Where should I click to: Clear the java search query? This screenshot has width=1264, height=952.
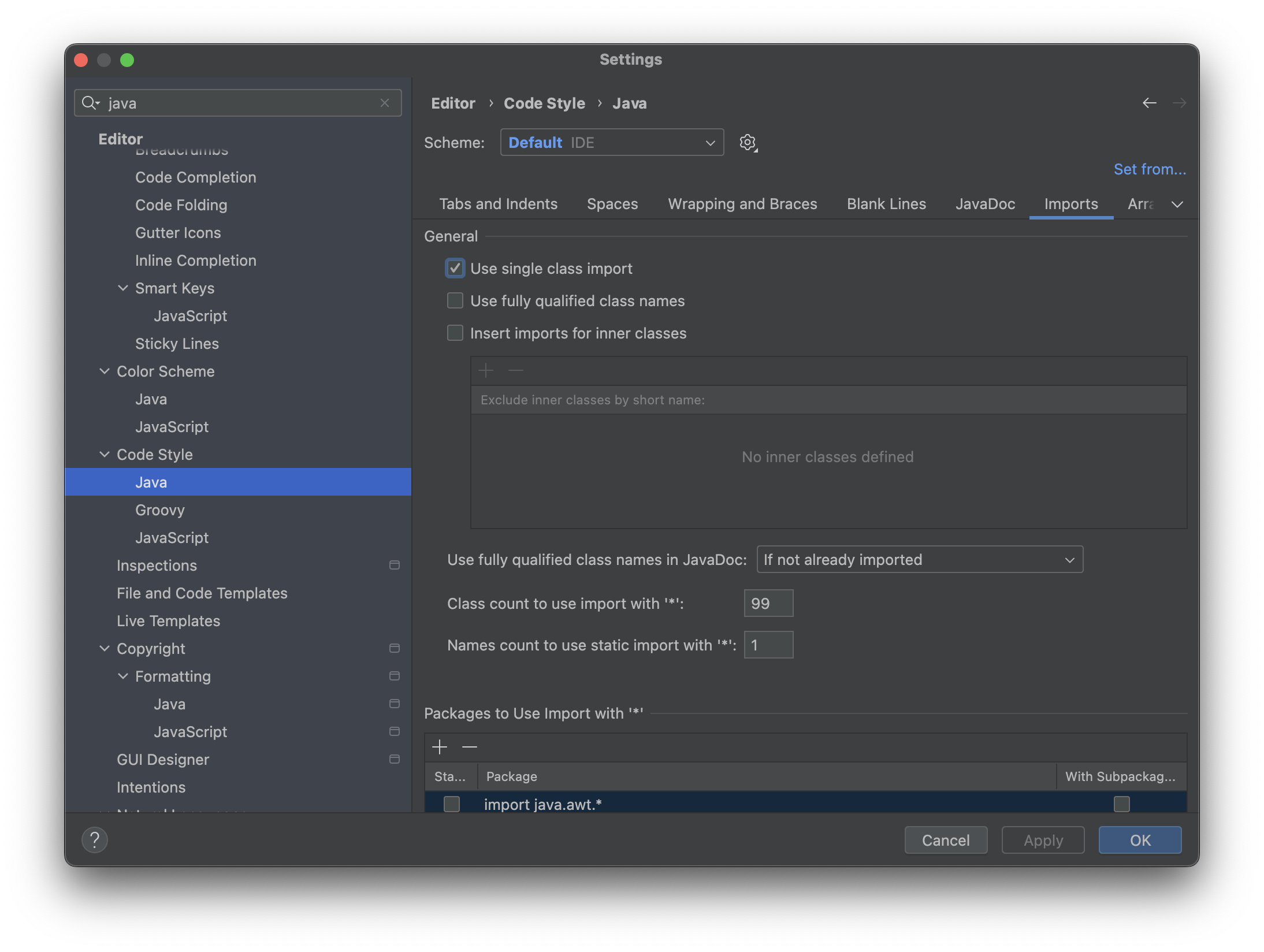(385, 103)
